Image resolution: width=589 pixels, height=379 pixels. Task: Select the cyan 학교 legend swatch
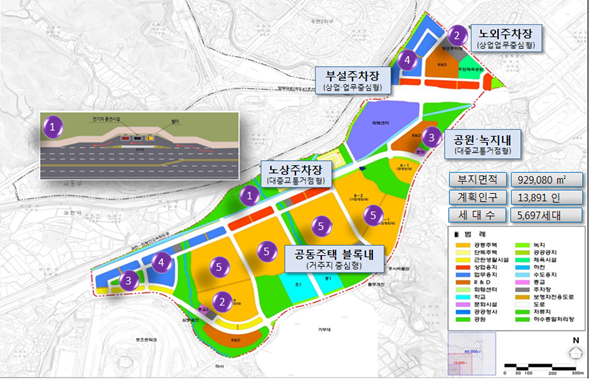coord(462,297)
